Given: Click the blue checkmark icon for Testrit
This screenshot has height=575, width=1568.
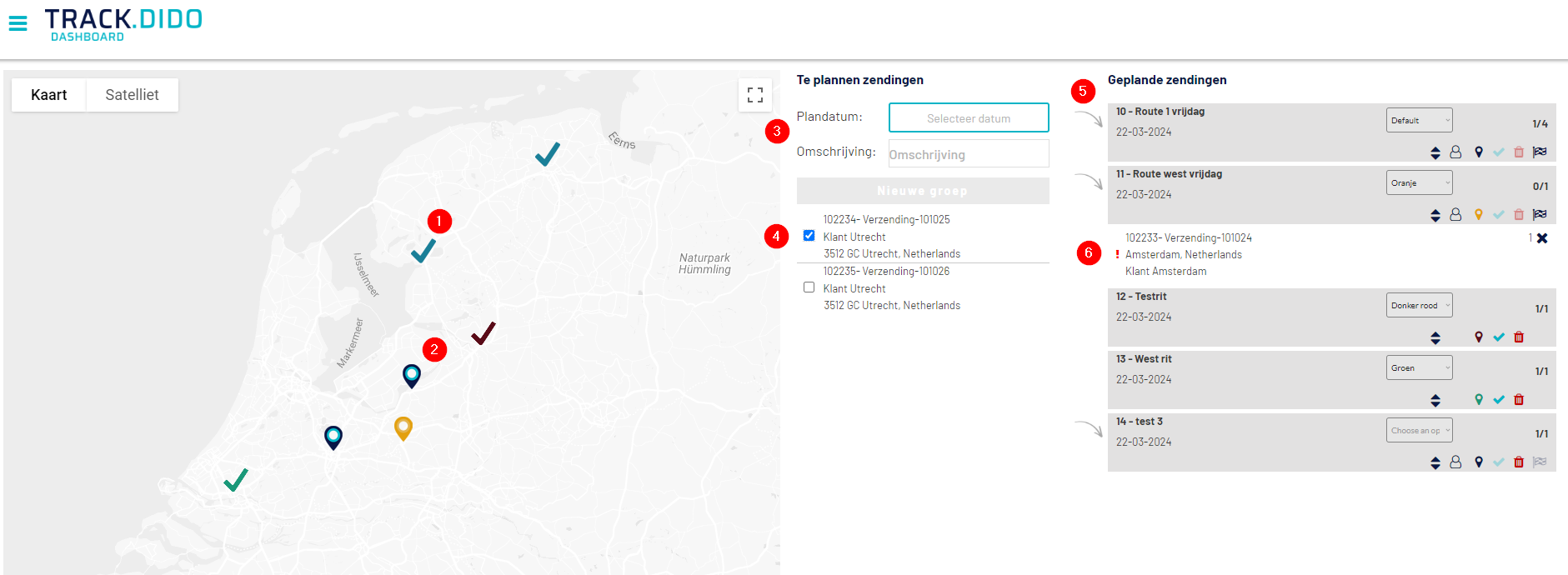Looking at the screenshot, I should click(1499, 337).
